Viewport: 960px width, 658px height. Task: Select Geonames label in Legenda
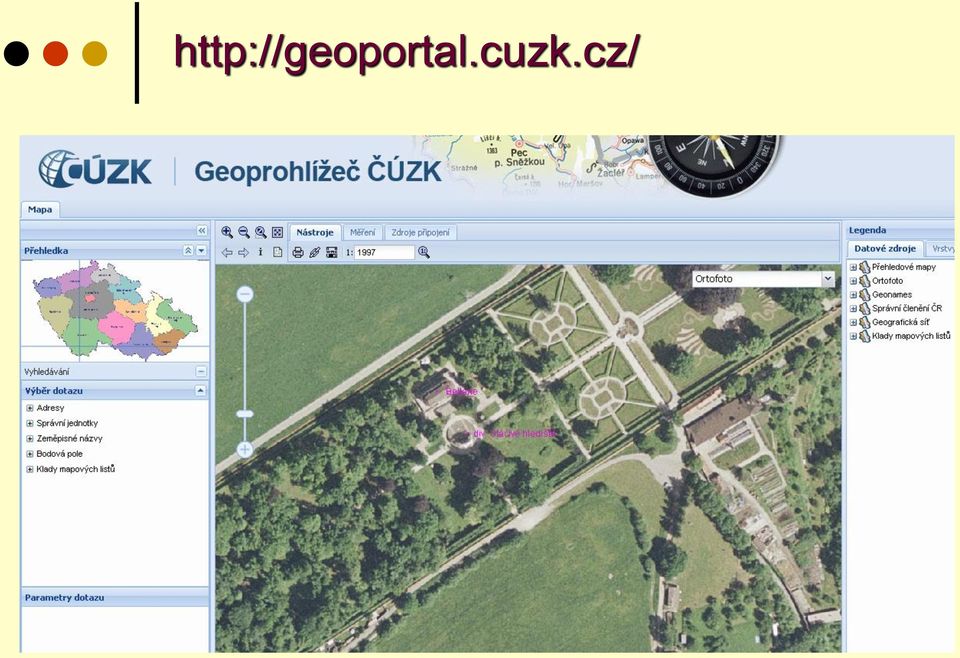pos(891,294)
